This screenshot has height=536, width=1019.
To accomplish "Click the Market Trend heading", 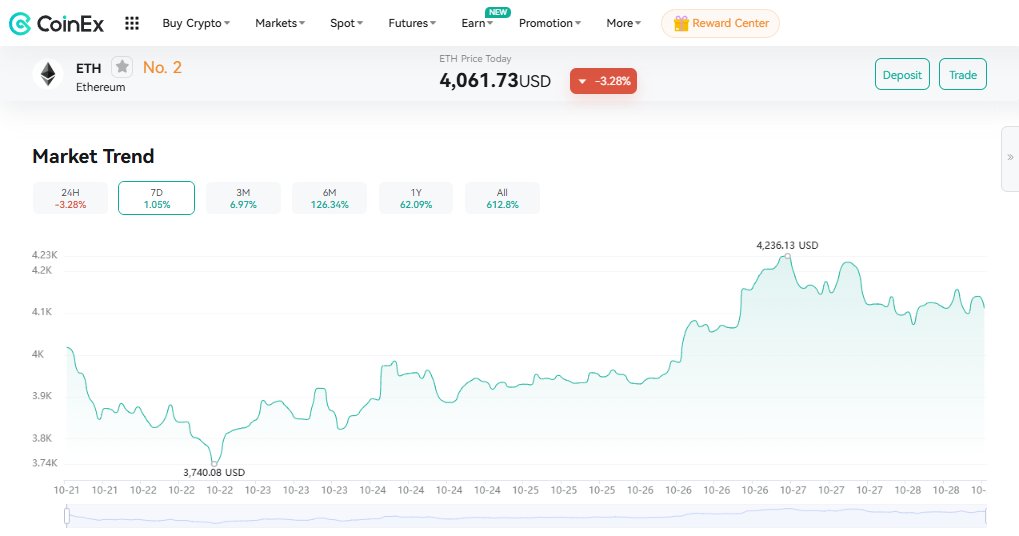I will click(x=94, y=157).
